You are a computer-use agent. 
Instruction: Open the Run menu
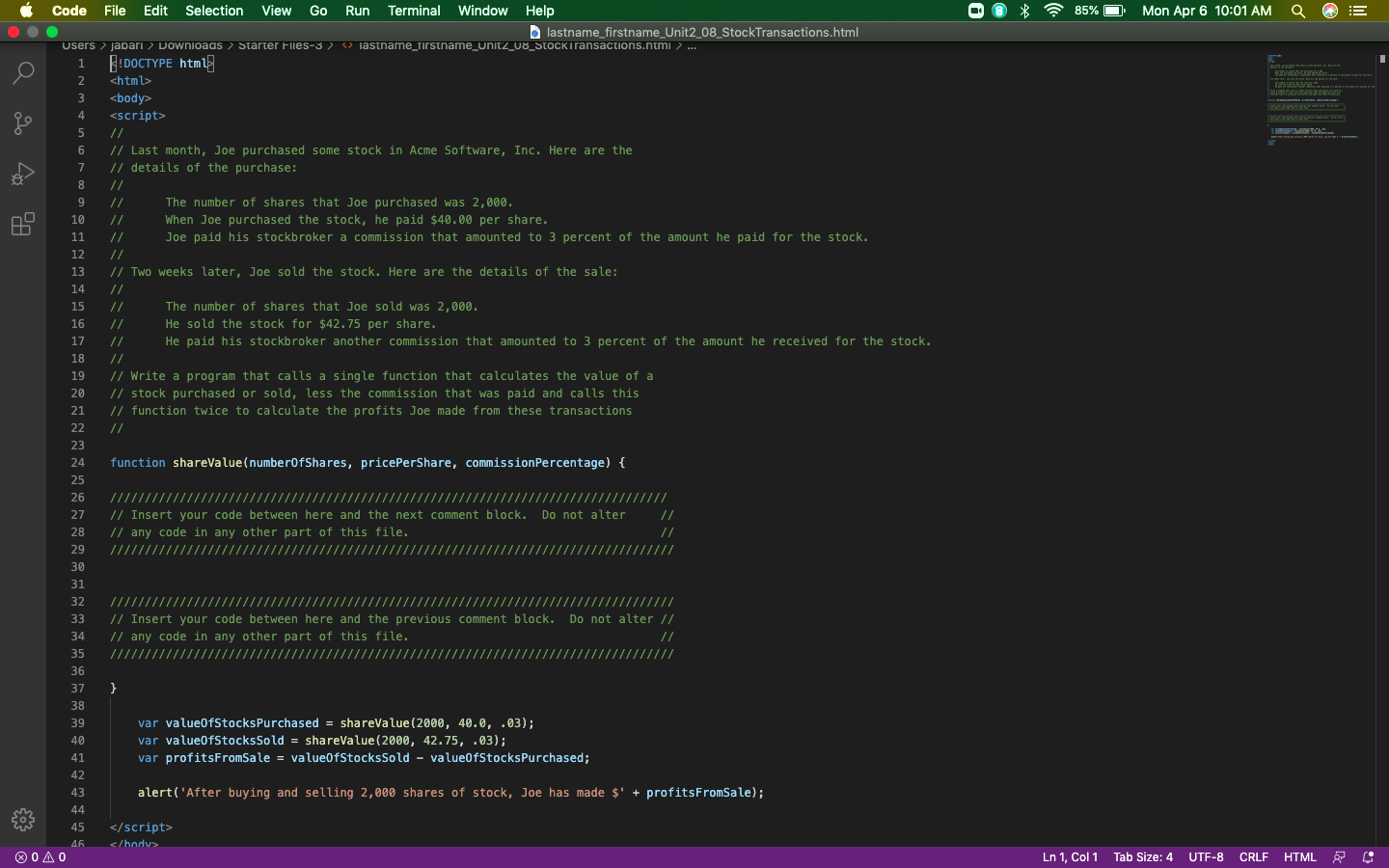[x=357, y=11]
